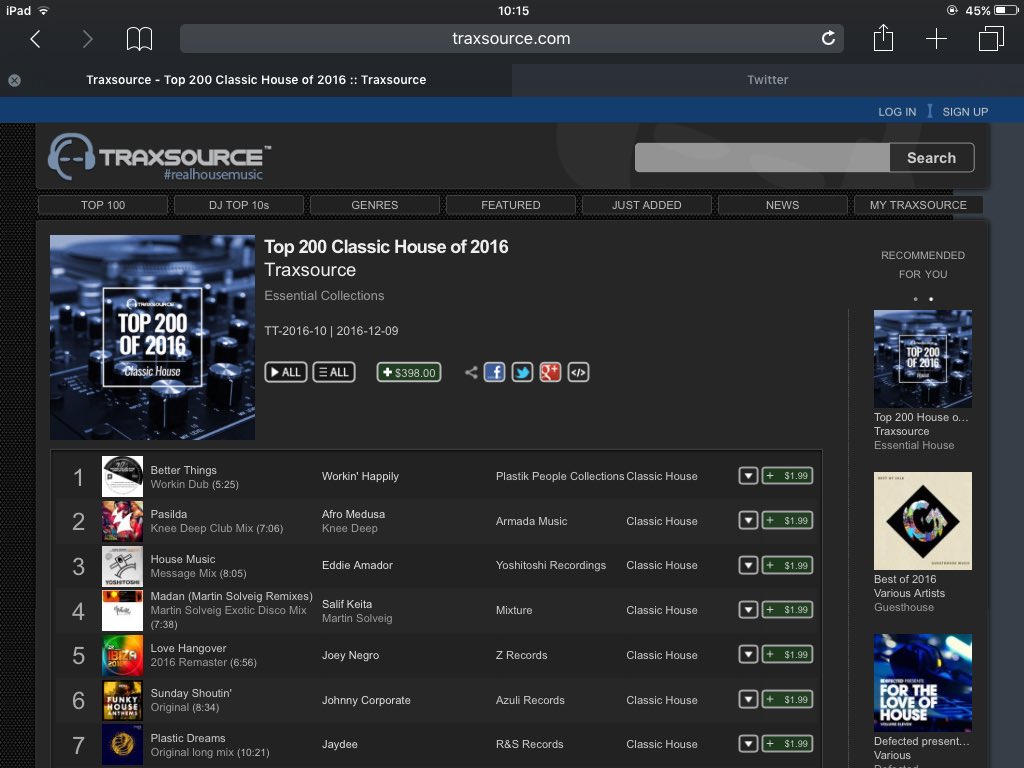
Task: Expand options dropdown for Sunday Shoutin'
Action: [748, 699]
